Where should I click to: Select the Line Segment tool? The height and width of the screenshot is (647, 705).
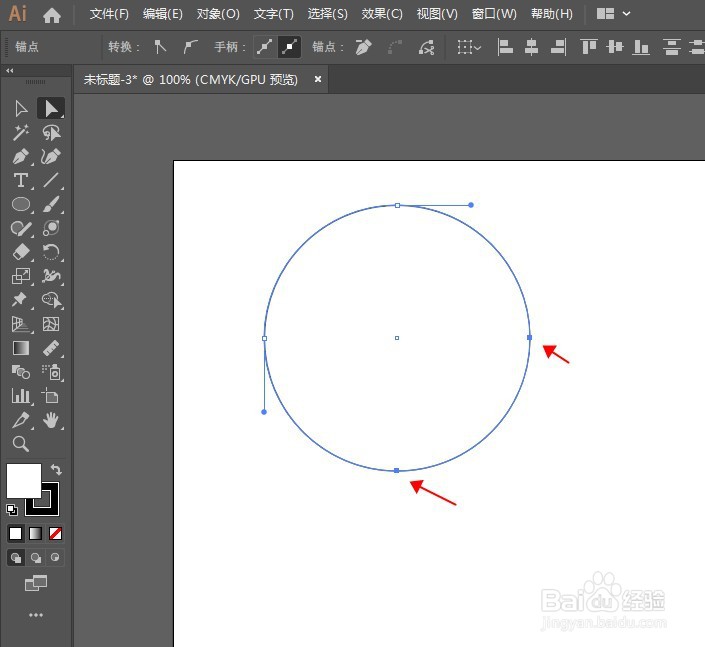point(51,180)
